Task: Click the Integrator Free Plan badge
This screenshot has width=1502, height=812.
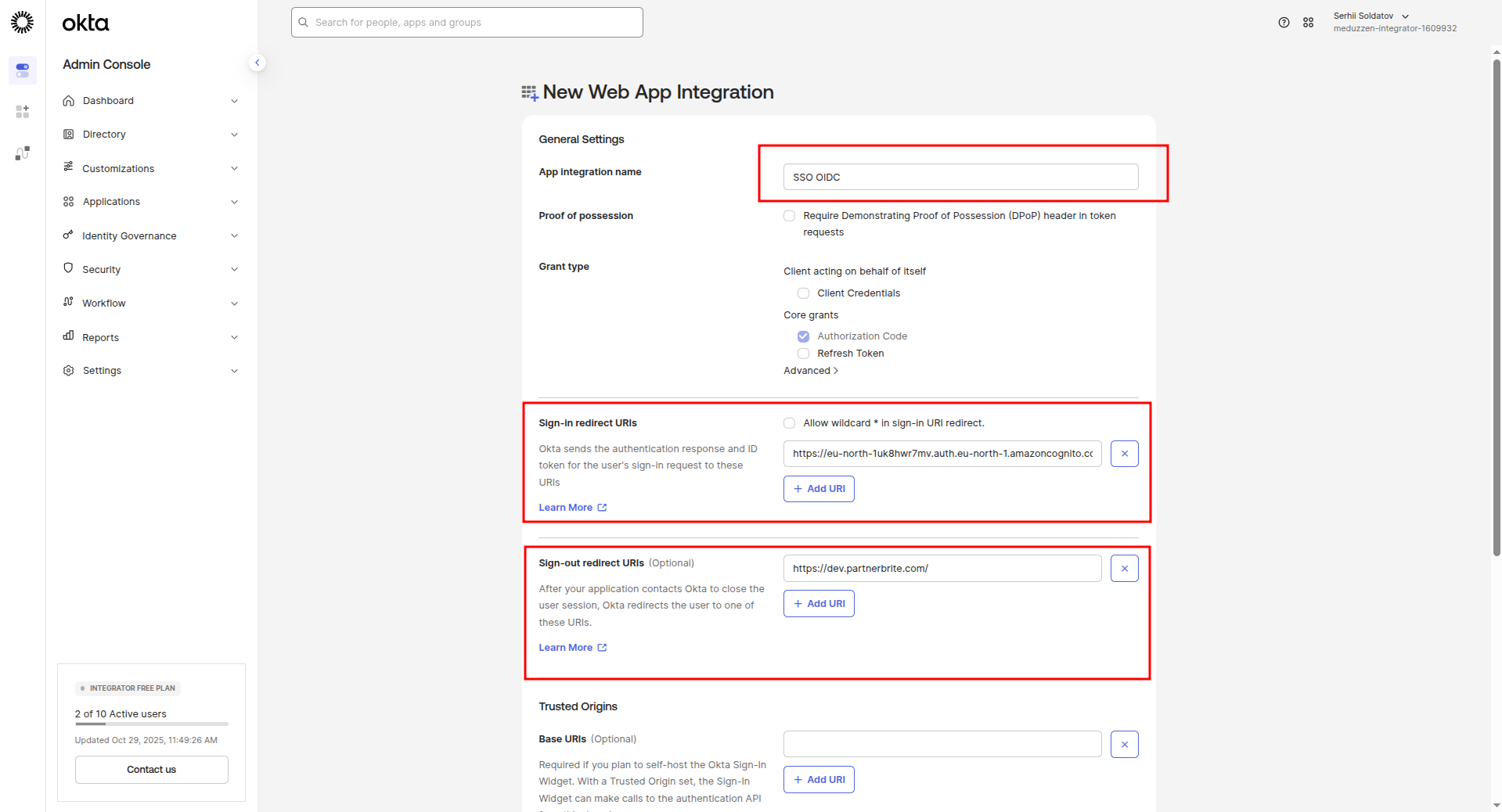Action: pyautogui.click(x=128, y=688)
